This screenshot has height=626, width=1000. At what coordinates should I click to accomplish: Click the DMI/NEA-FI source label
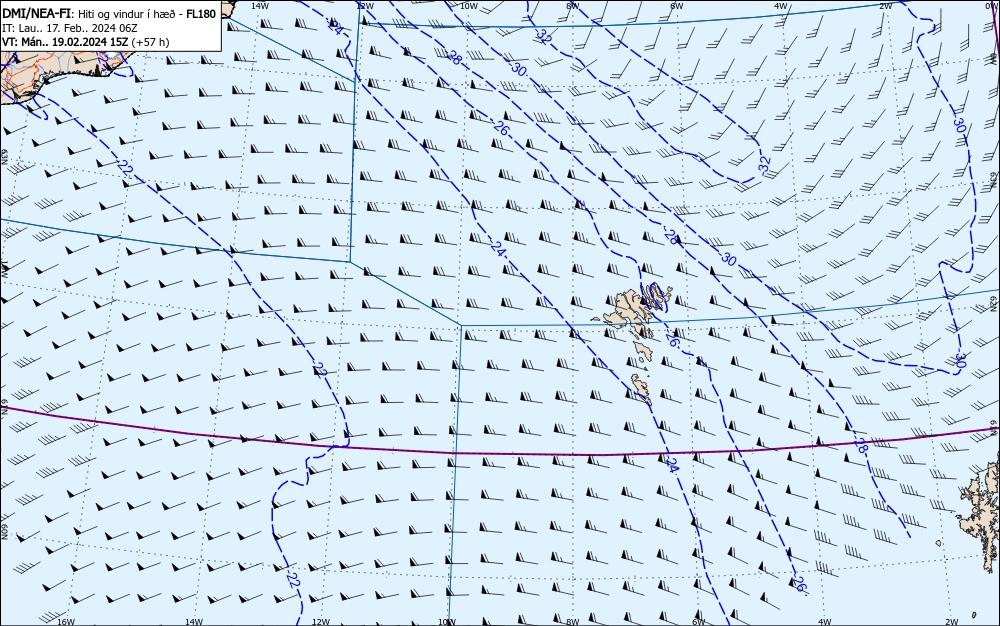point(36,13)
